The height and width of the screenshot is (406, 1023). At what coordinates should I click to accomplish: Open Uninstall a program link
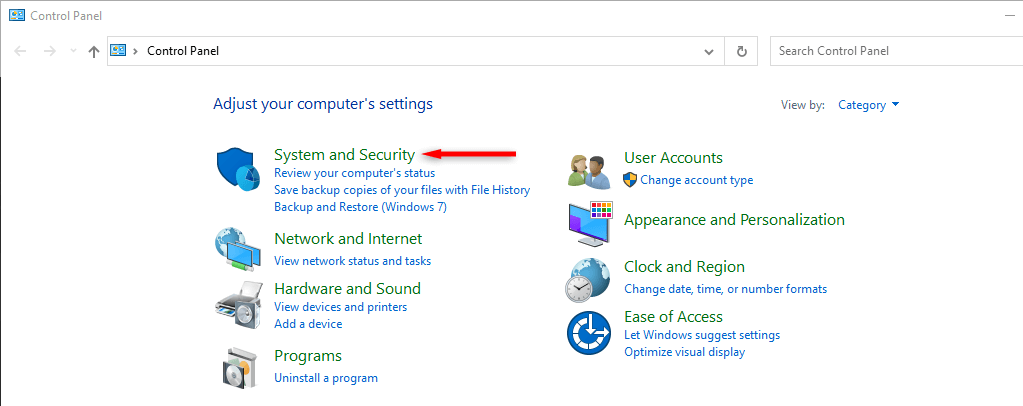pos(326,378)
